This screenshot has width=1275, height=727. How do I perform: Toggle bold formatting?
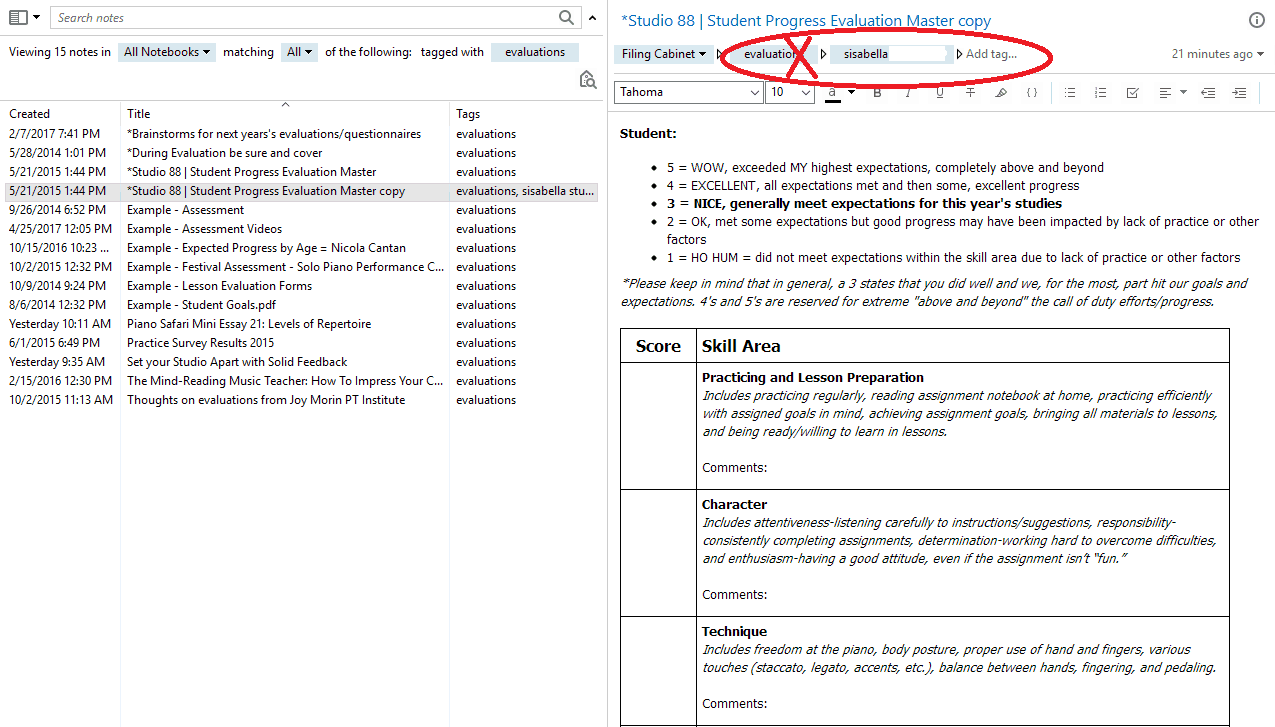point(877,93)
